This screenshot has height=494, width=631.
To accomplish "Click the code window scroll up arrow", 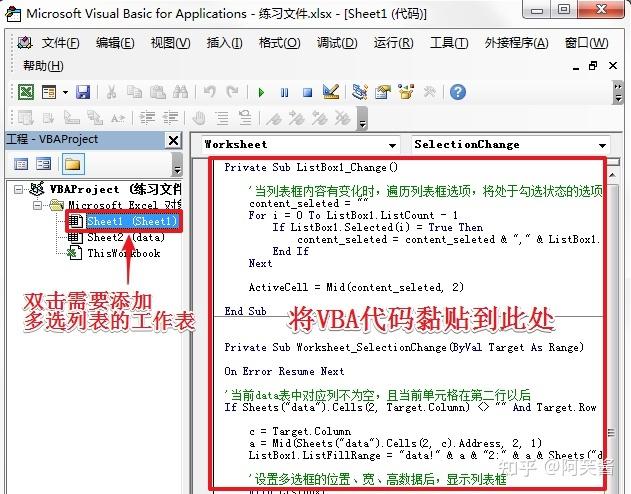I will point(612,175).
